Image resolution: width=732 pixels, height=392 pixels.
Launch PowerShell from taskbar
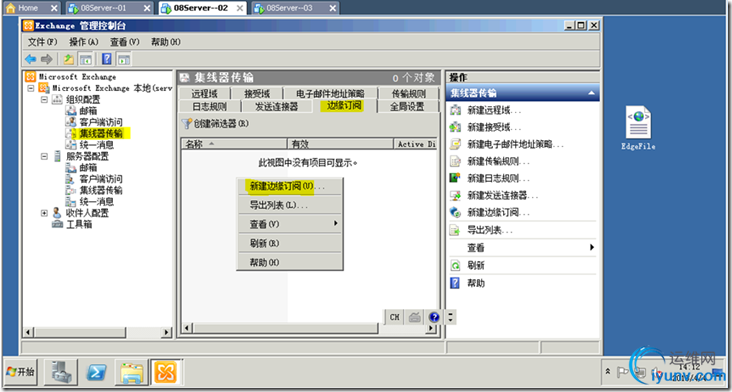tap(97, 372)
